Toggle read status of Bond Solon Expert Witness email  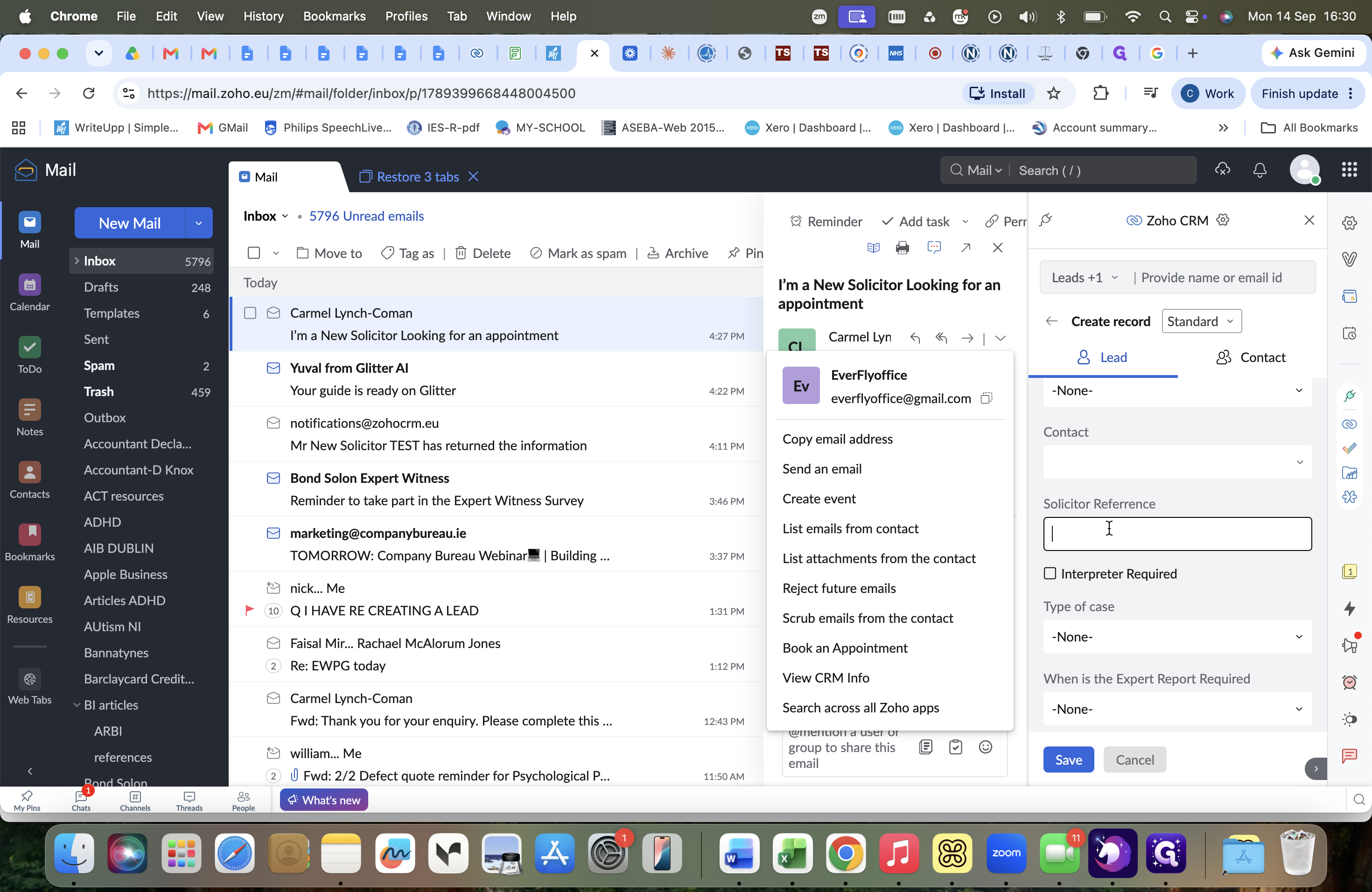click(x=273, y=478)
